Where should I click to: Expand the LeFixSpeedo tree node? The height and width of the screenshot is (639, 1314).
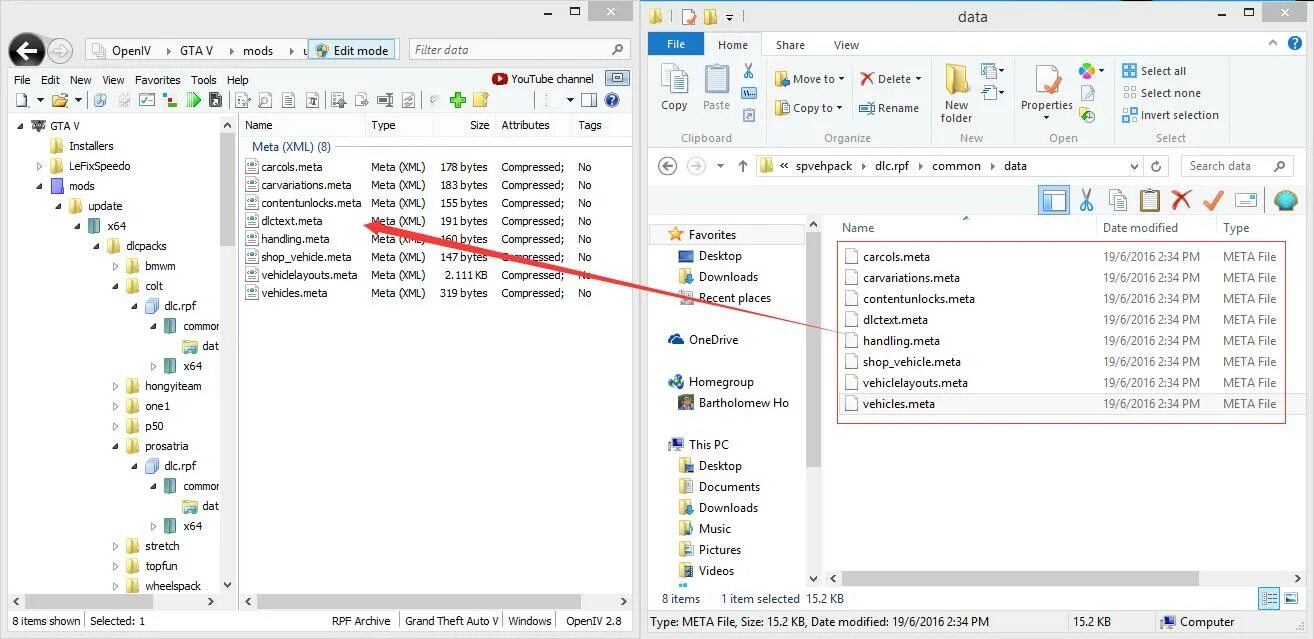tap(40, 166)
